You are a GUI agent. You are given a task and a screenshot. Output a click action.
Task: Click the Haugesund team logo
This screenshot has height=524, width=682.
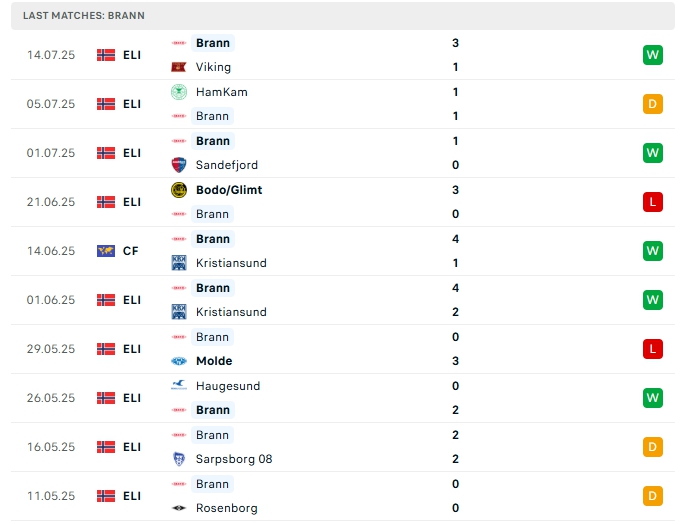179,386
